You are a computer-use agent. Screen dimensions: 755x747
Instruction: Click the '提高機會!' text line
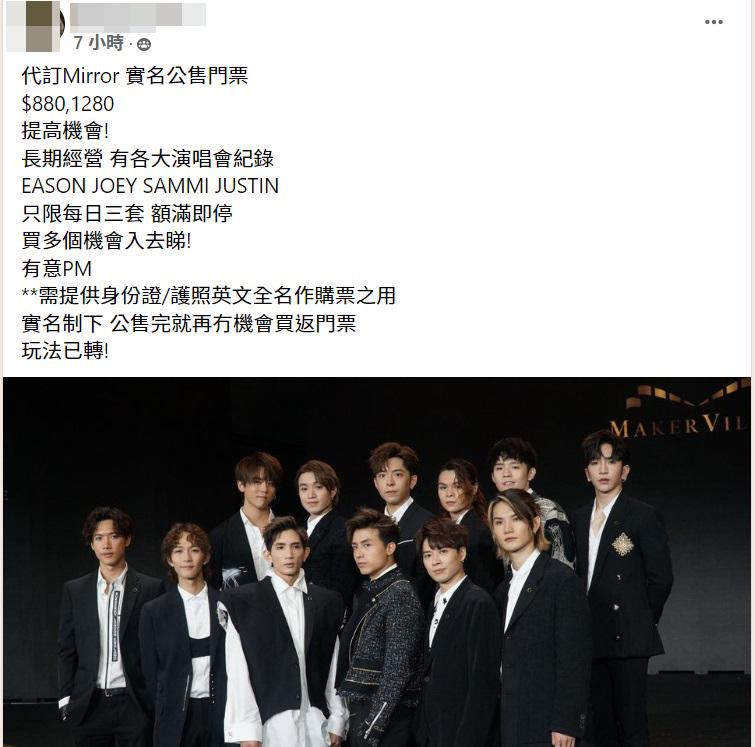(x=65, y=131)
